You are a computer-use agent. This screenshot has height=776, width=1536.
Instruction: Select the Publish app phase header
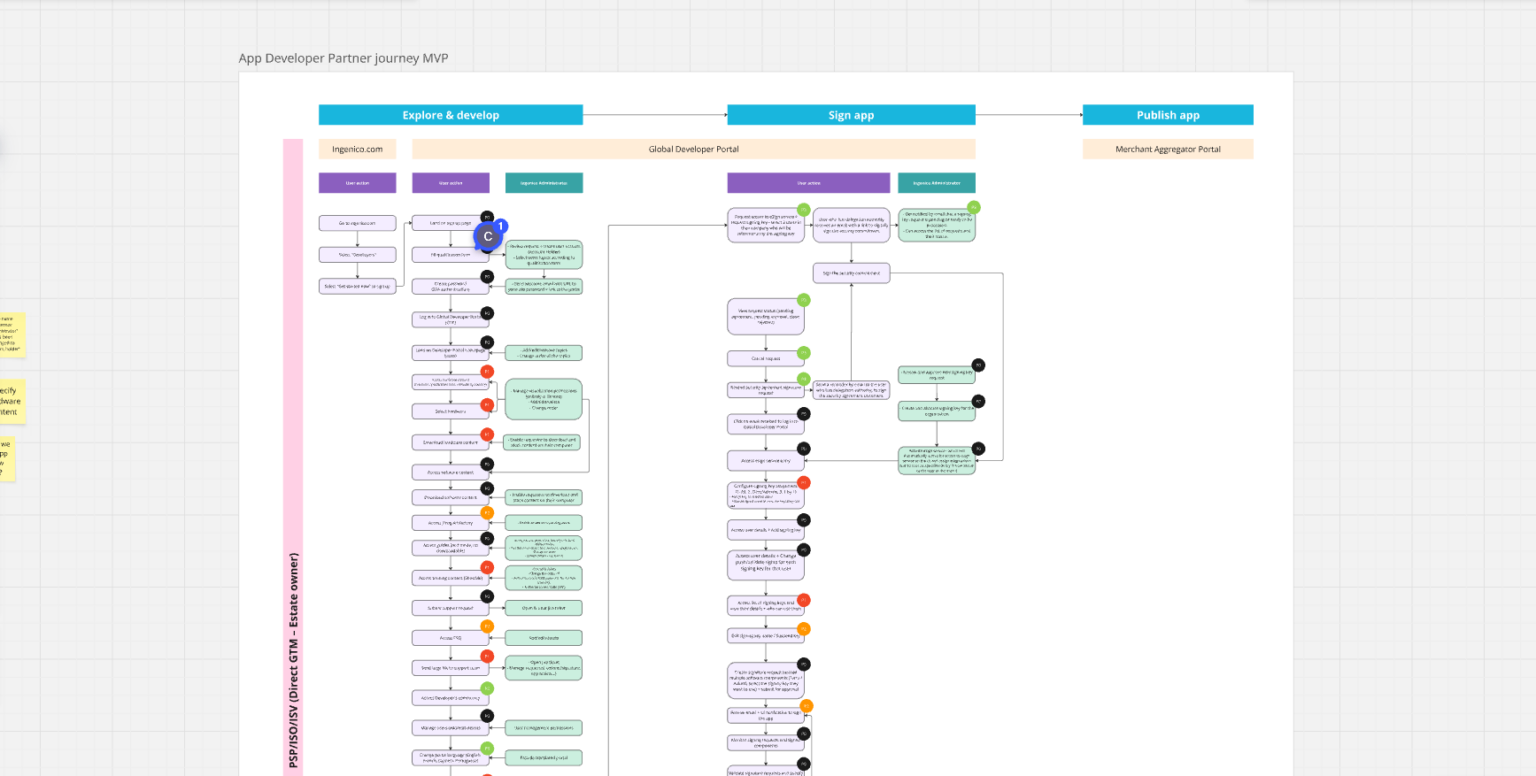tap(1167, 114)
